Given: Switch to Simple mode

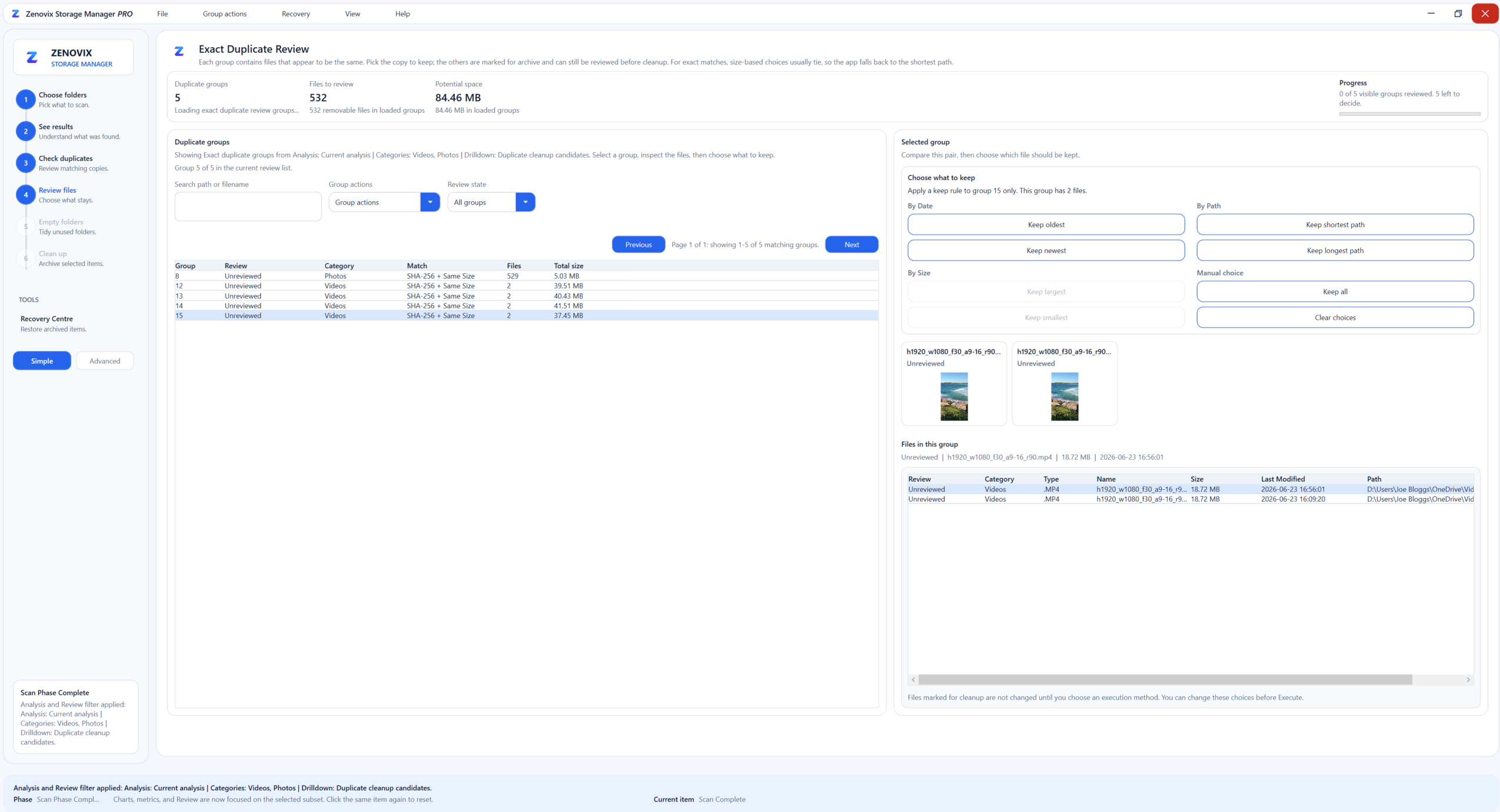Looking at the screenshot, I should pyautogui.click(x=42, y=360).
